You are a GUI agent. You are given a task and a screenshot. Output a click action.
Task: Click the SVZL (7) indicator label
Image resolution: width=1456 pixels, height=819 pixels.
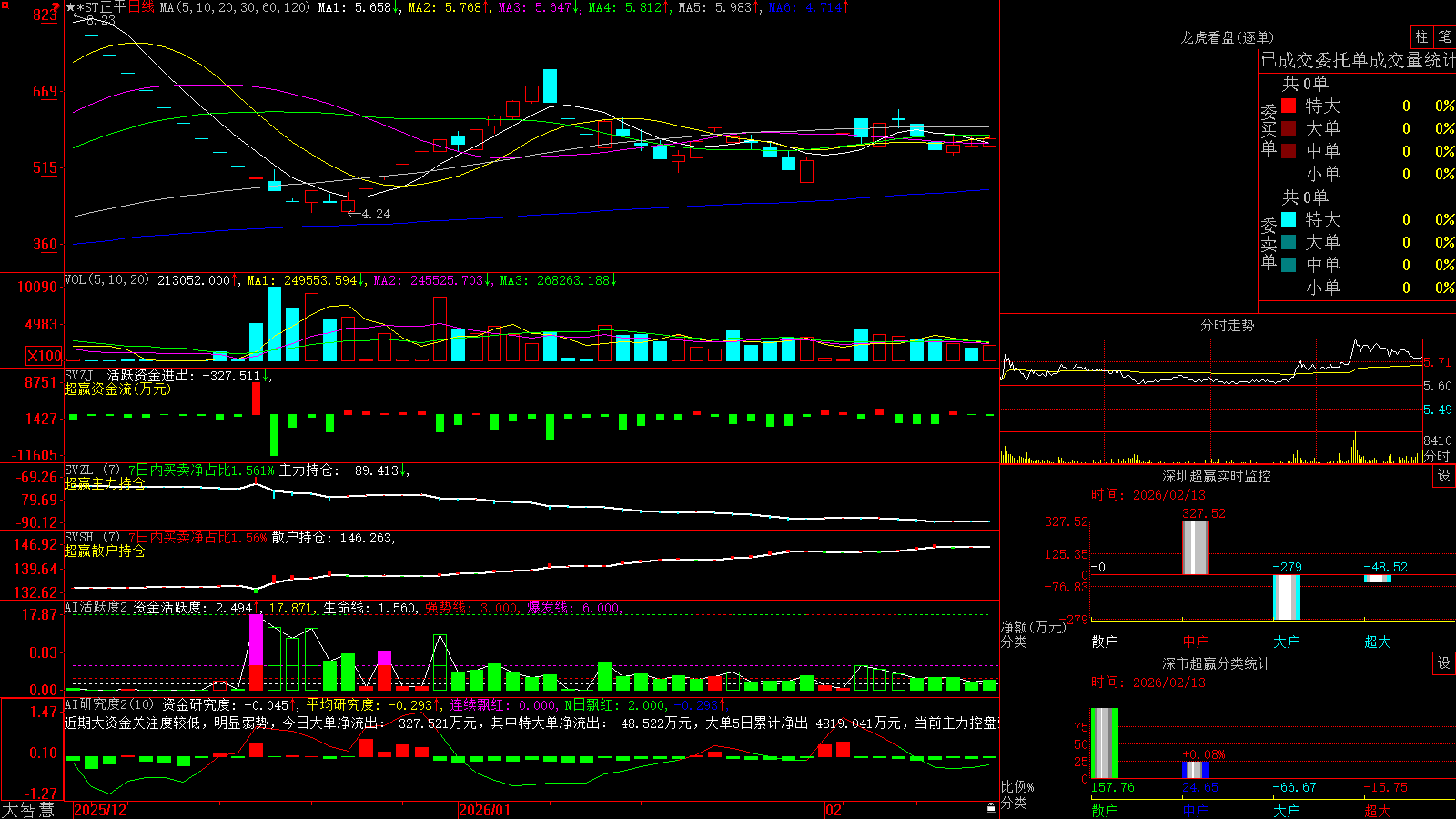click(92, 470)
